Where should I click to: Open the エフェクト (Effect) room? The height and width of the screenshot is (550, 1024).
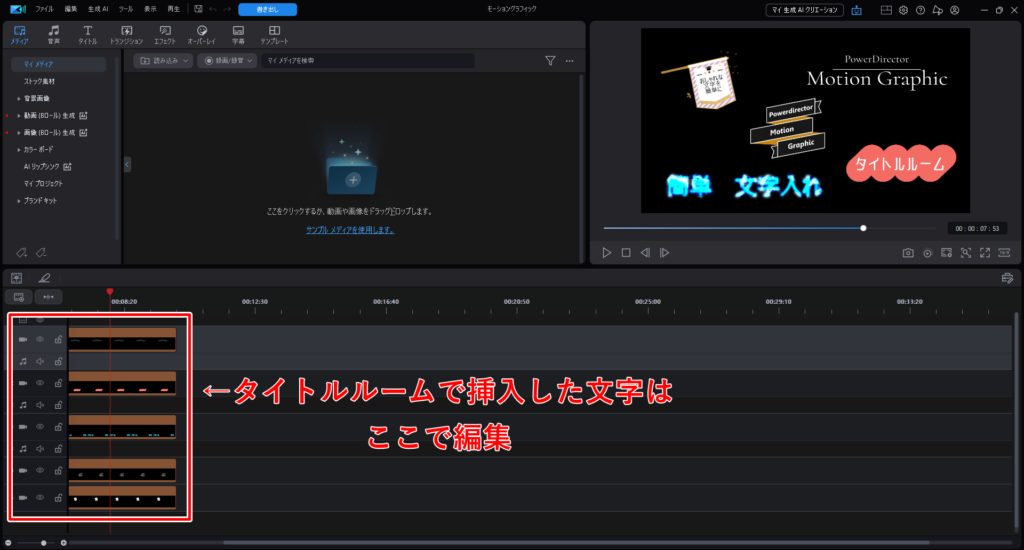click(x=165, y=35)
